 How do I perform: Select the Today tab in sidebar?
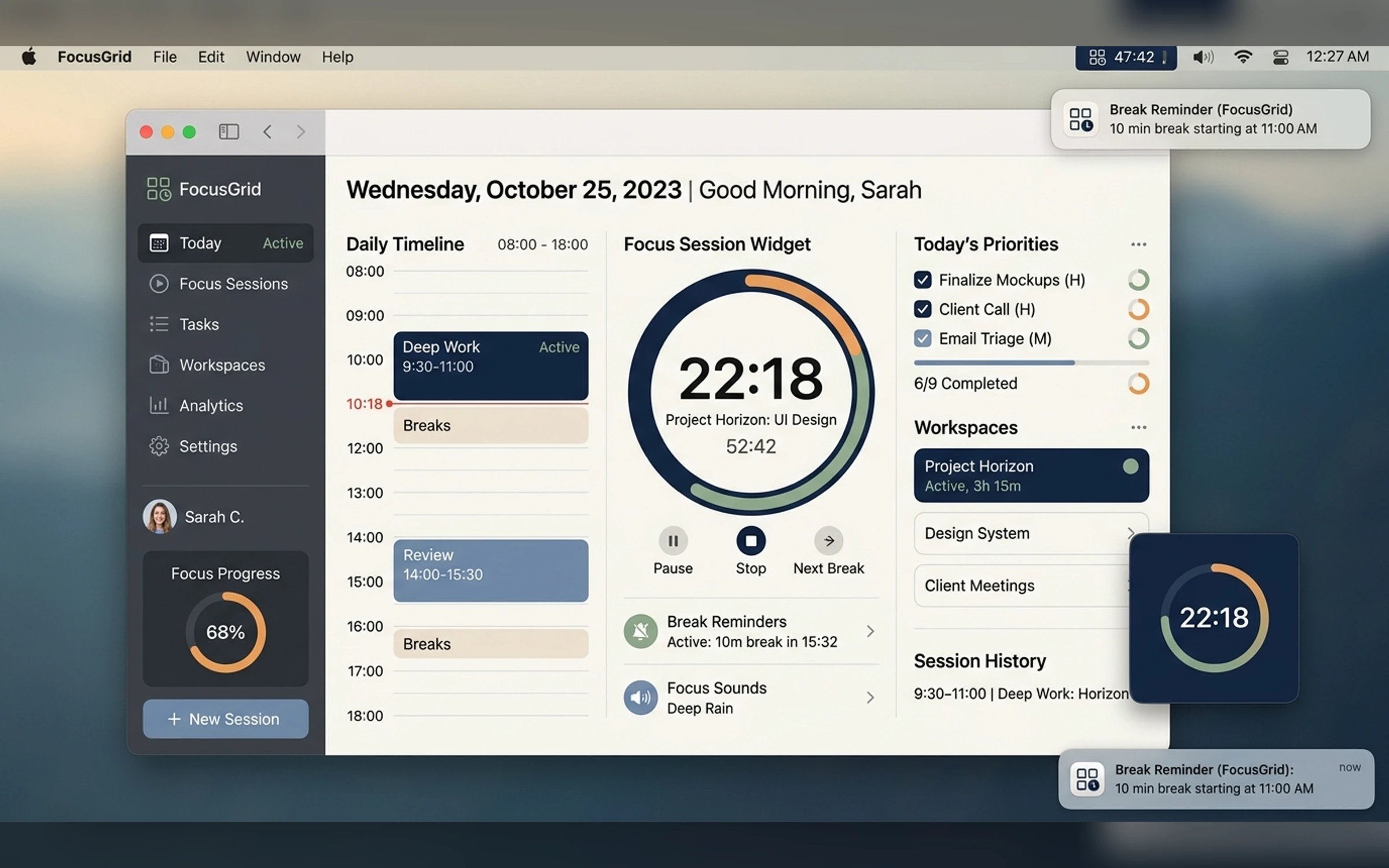point(226,243)
